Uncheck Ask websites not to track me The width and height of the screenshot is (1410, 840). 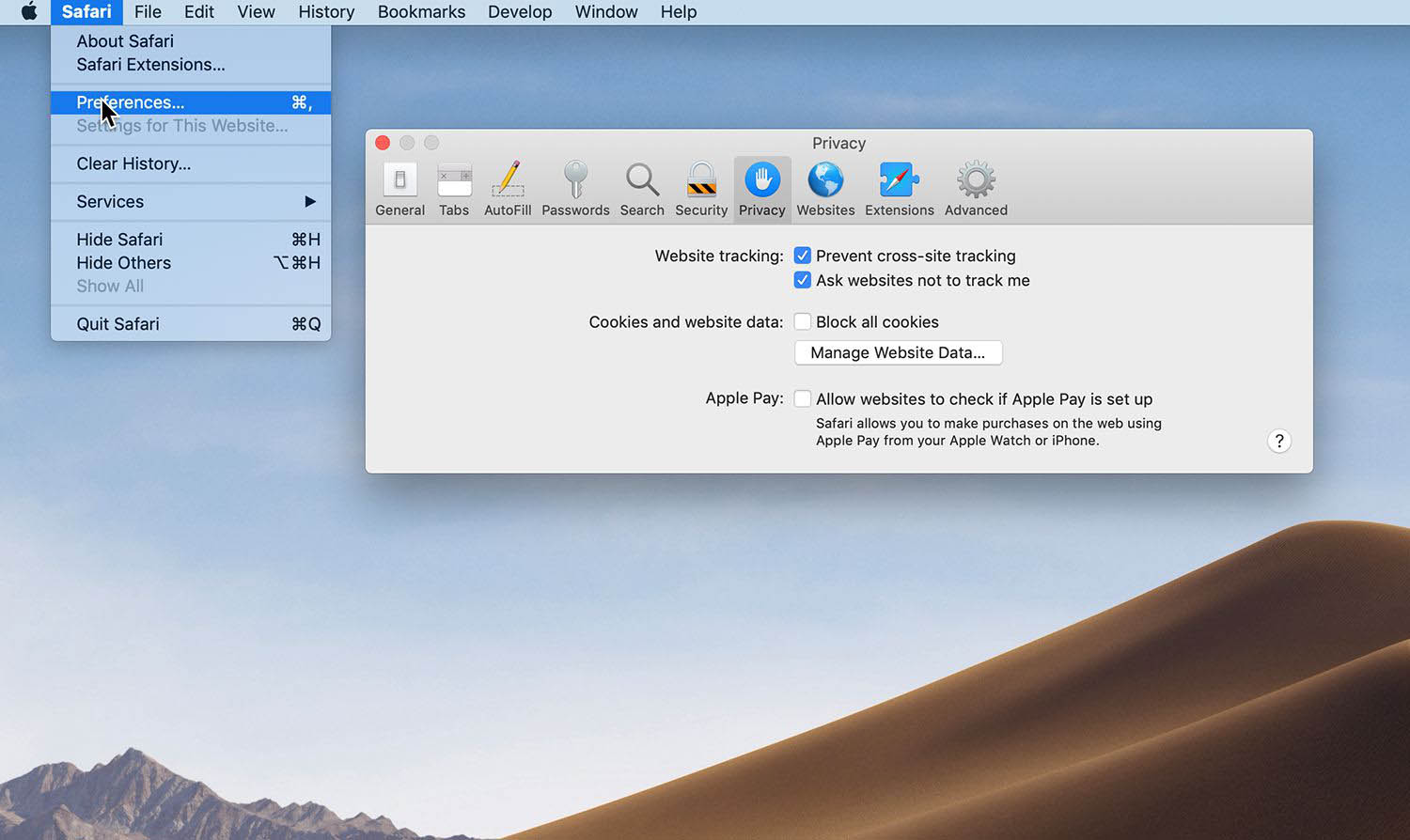click(x=803, y=280)
